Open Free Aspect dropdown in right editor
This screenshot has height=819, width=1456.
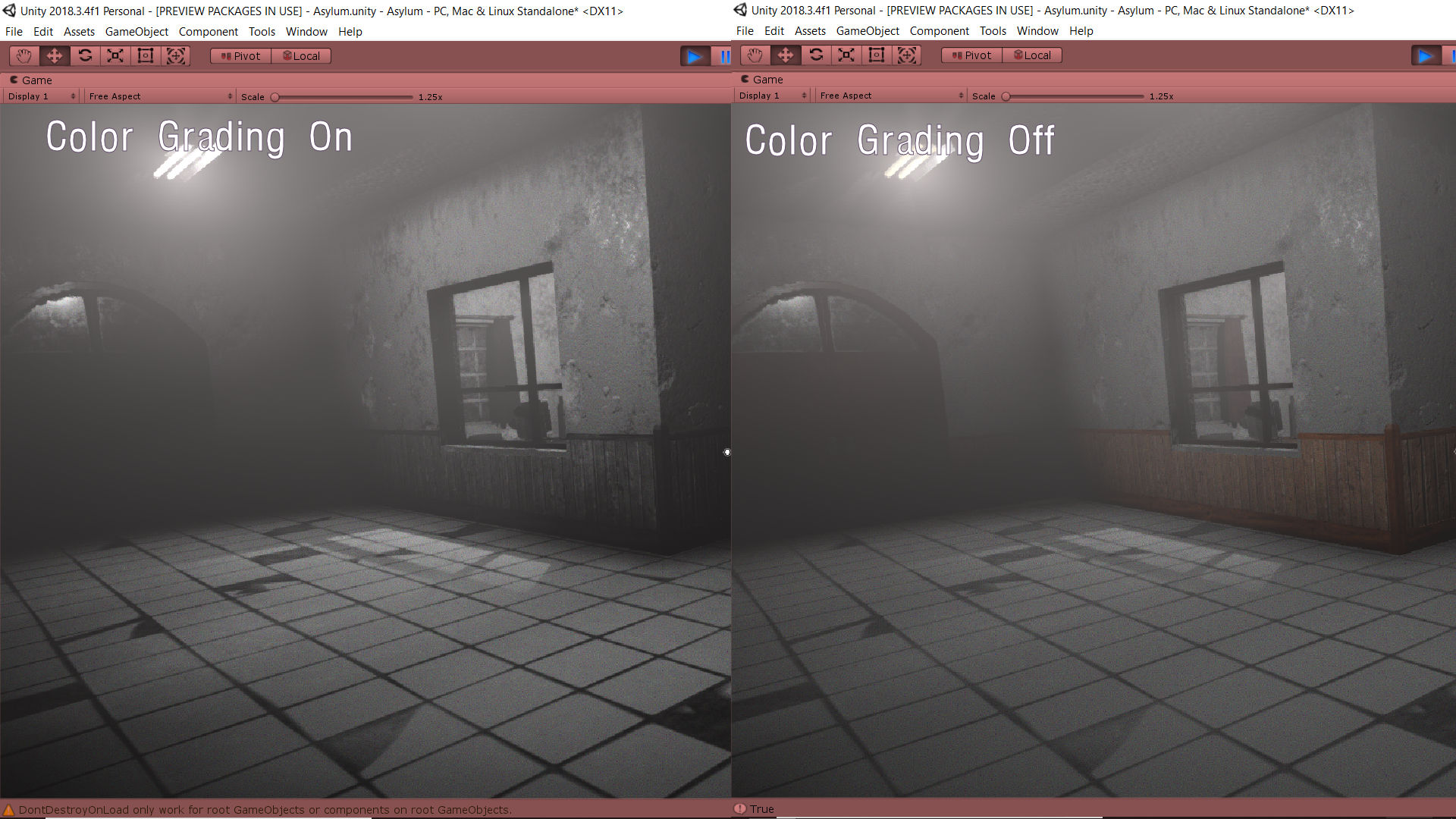click(890, 95)
